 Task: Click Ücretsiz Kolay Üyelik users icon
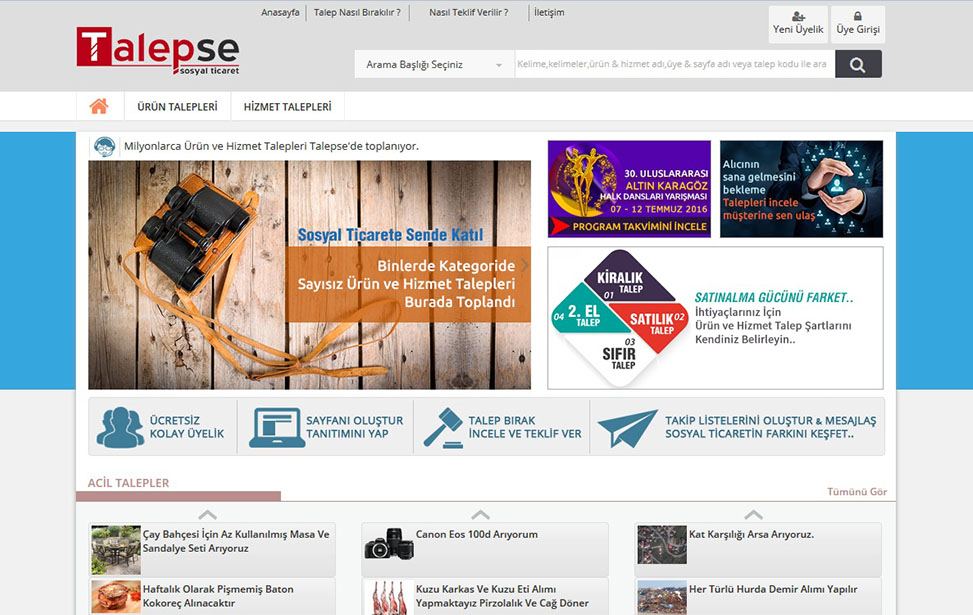[120, 427]
